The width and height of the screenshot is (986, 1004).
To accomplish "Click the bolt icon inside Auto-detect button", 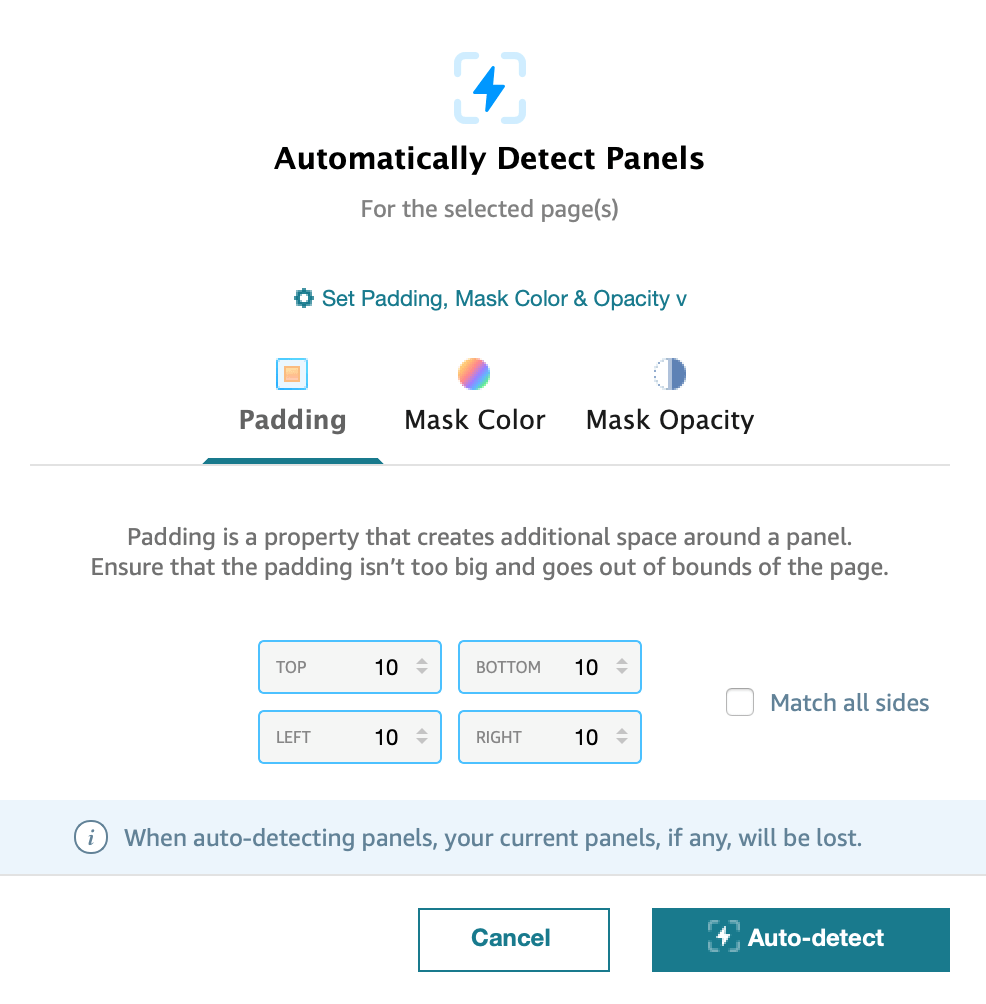I will pyautogui.click(x=724, y=937).
